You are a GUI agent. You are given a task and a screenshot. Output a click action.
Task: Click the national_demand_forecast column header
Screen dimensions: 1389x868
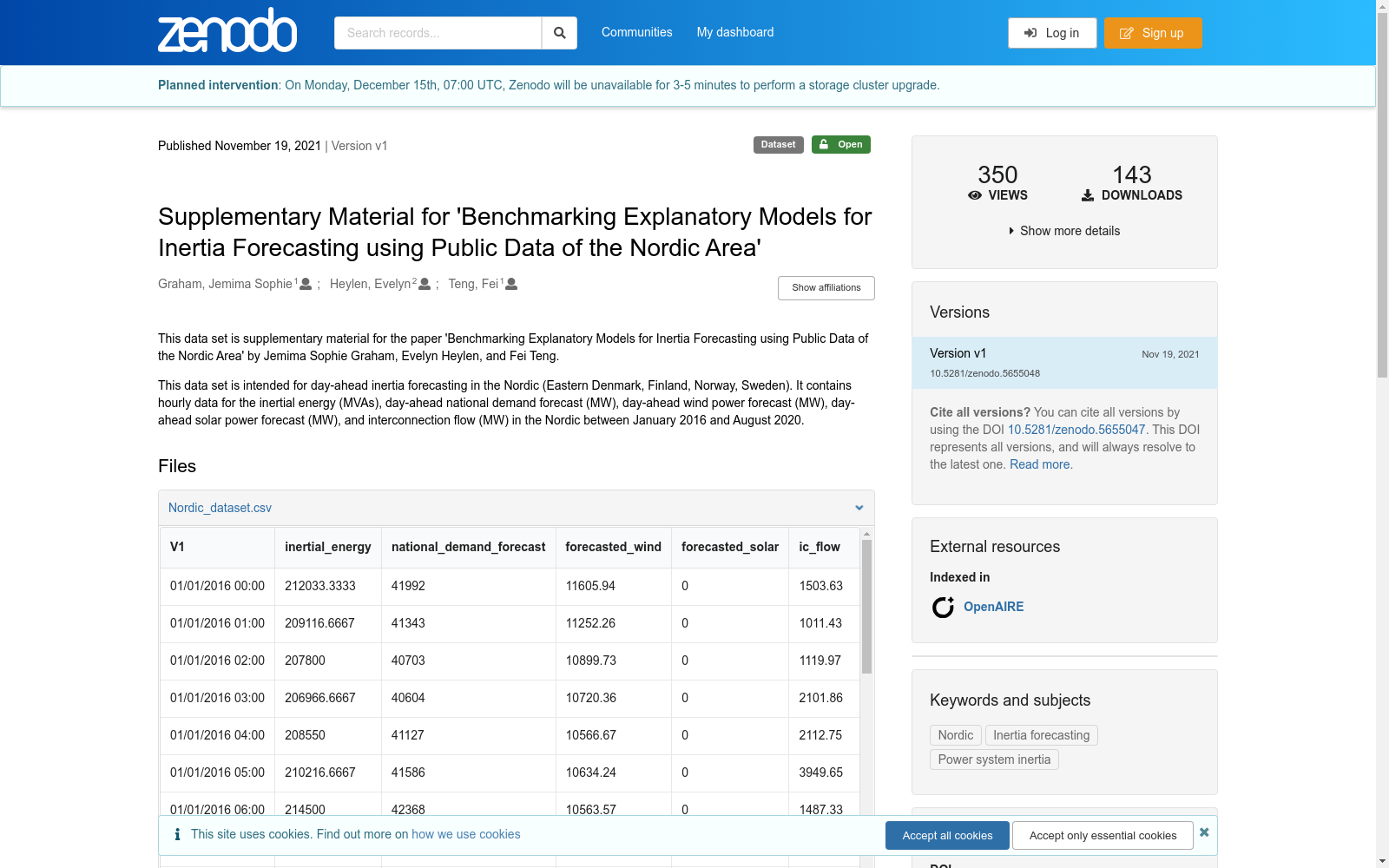[x=469, y=547]
